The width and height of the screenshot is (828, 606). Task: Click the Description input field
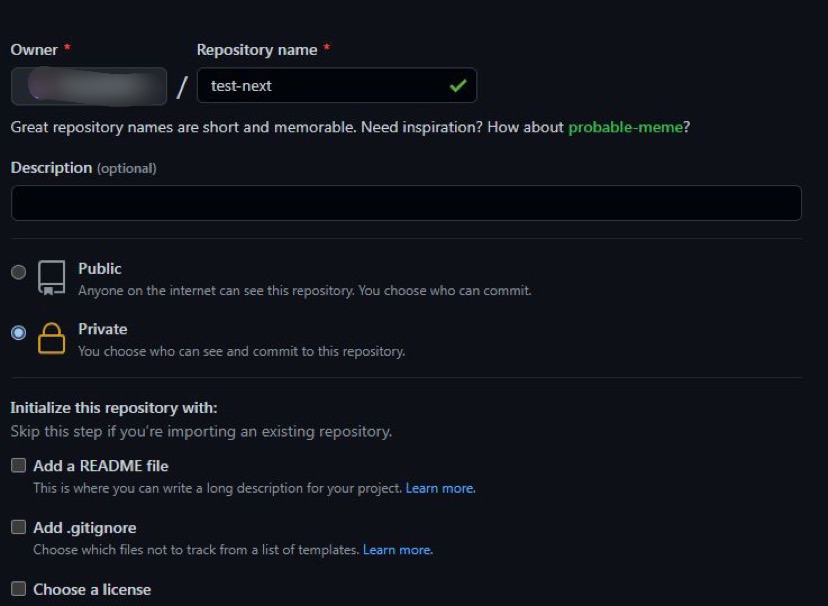point(405,203)
